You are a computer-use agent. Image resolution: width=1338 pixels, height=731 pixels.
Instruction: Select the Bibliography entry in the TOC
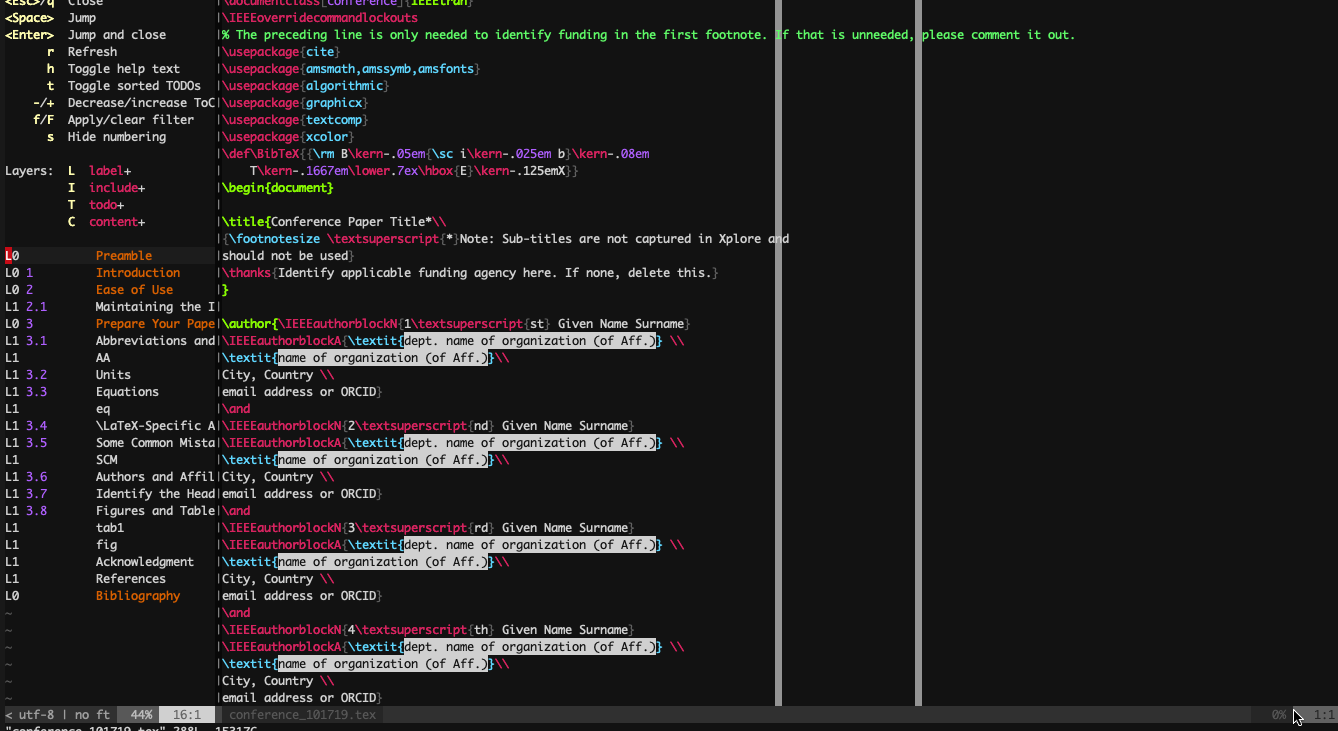138,595
